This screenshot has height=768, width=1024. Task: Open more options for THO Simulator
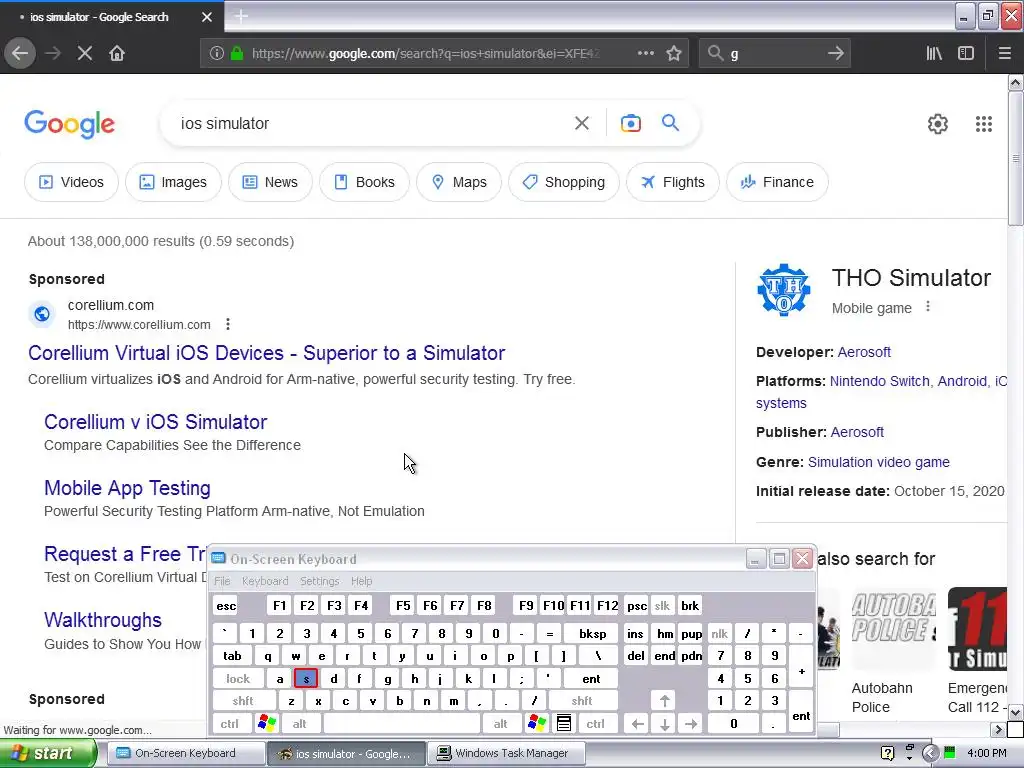pyautogui.click(x=927, y=306)
